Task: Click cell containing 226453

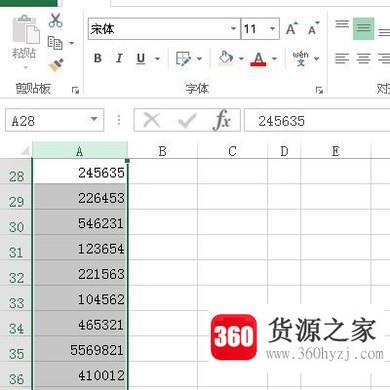Action: (80, 197)
